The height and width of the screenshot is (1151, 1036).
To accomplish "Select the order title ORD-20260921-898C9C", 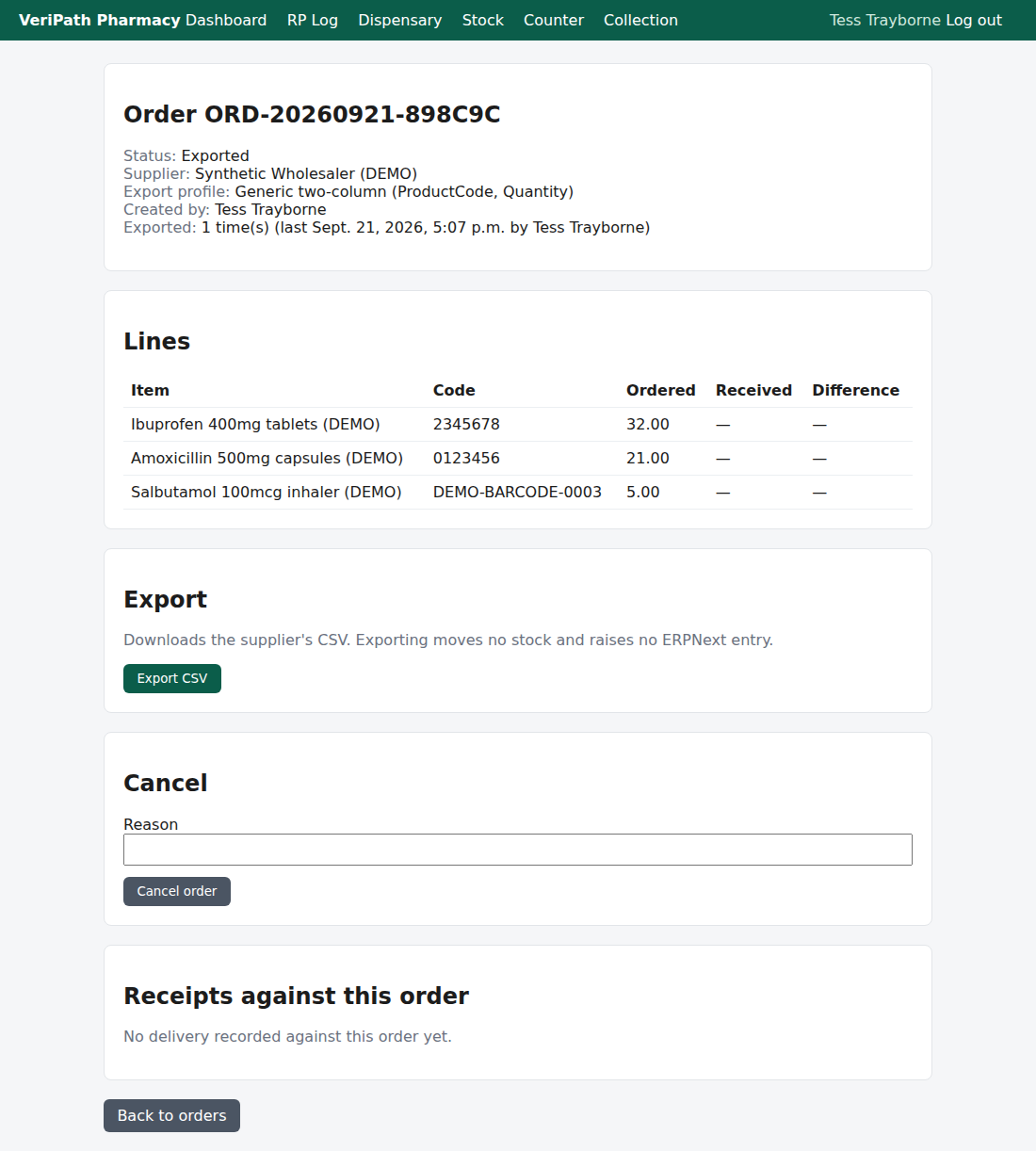I will point(312,114).
